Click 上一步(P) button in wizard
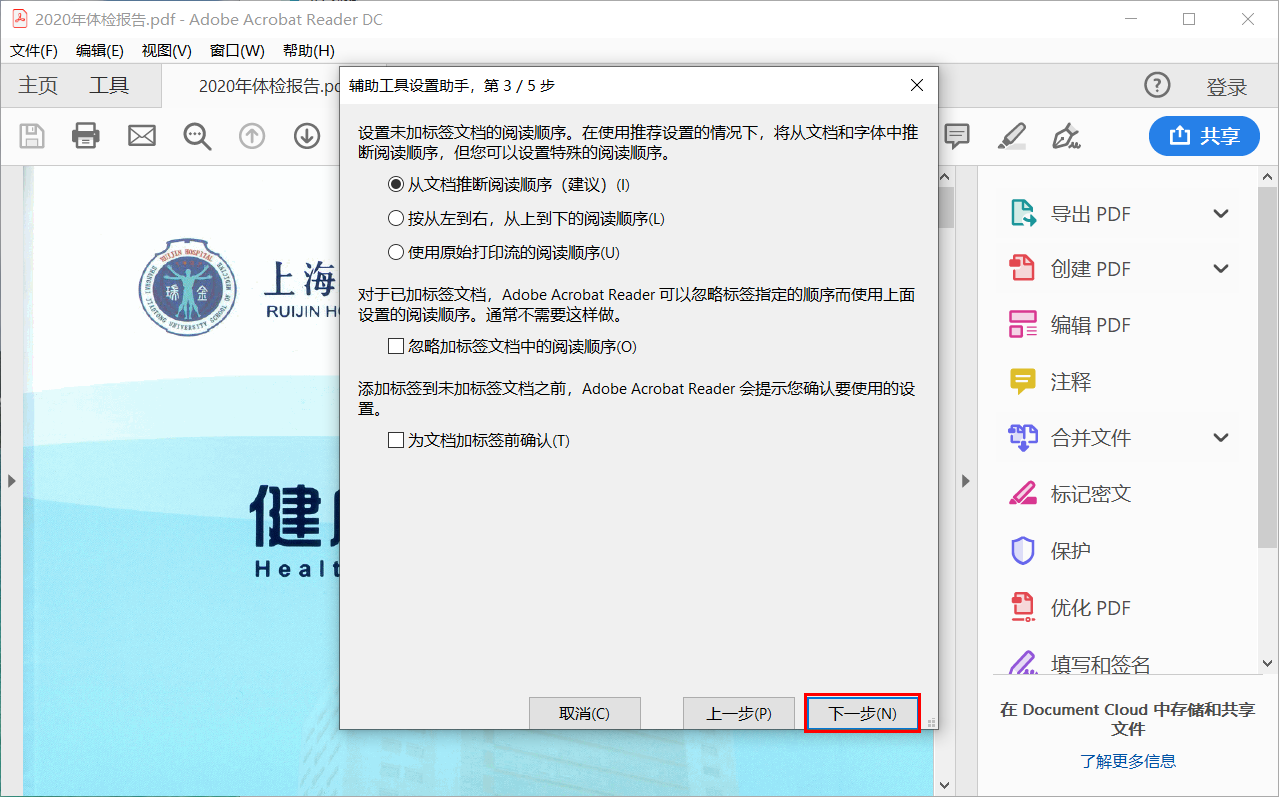This screenshot has height=797, width=1279. pyautogui.click(x=739, y=713)
